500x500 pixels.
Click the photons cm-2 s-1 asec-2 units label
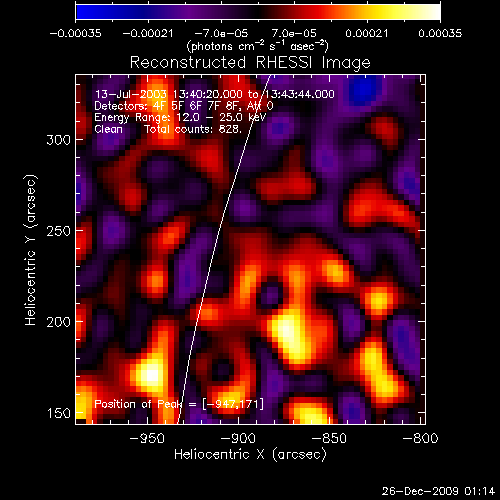tap(258, 46)
